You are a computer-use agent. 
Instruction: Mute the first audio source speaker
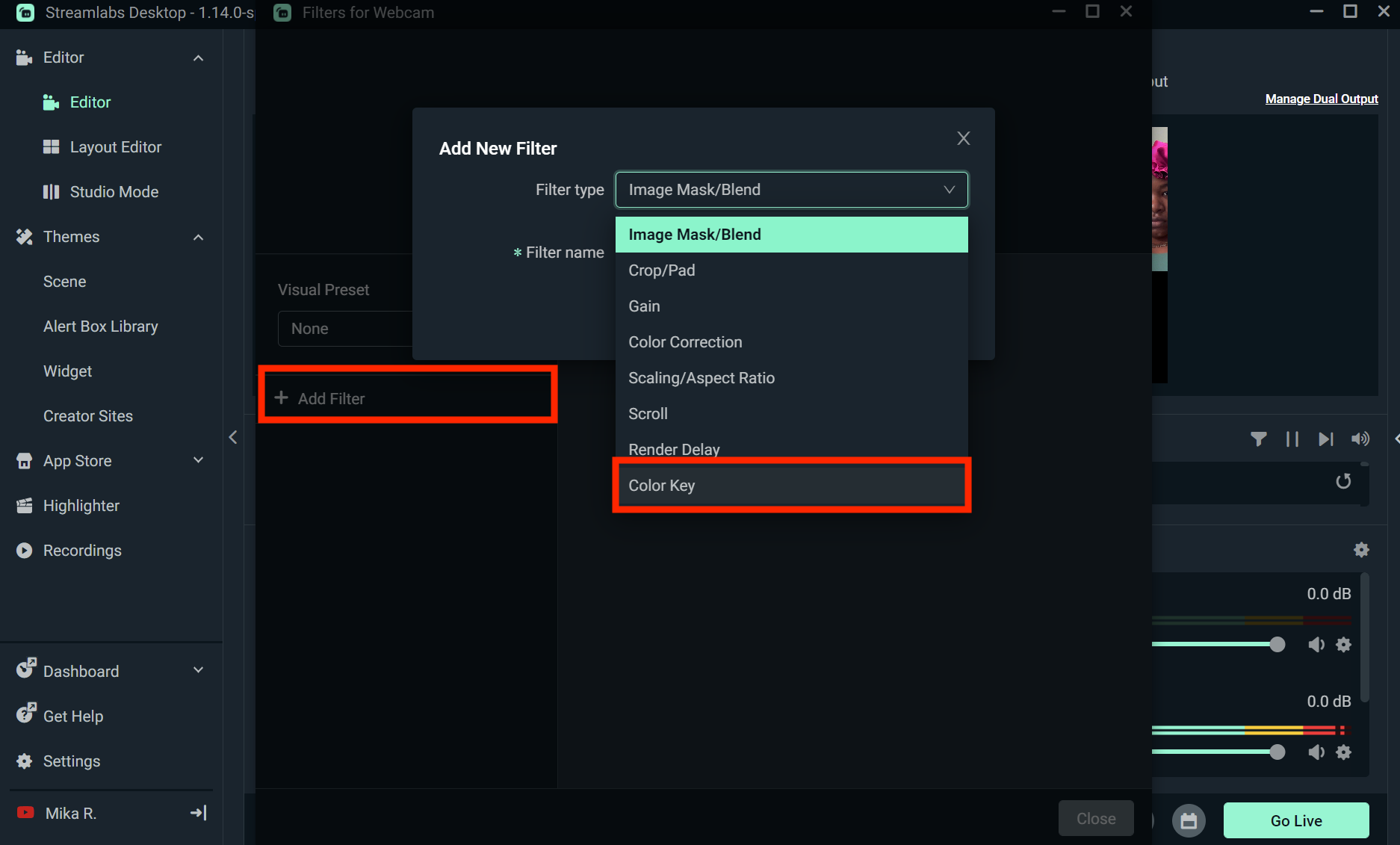(x=1316, y=645)
